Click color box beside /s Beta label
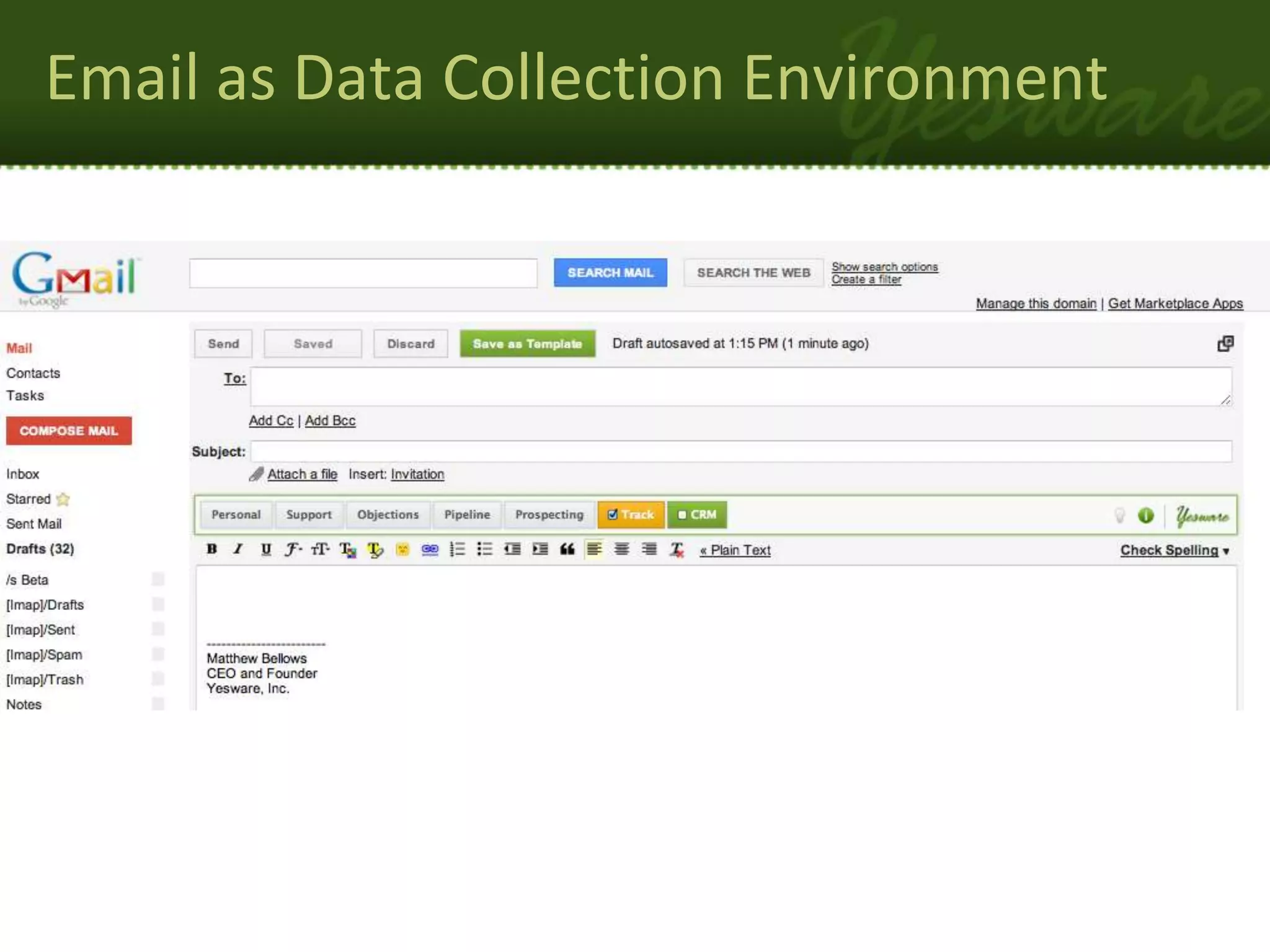This screenshot has height=952, width=1270. click(x=158, y=580)
